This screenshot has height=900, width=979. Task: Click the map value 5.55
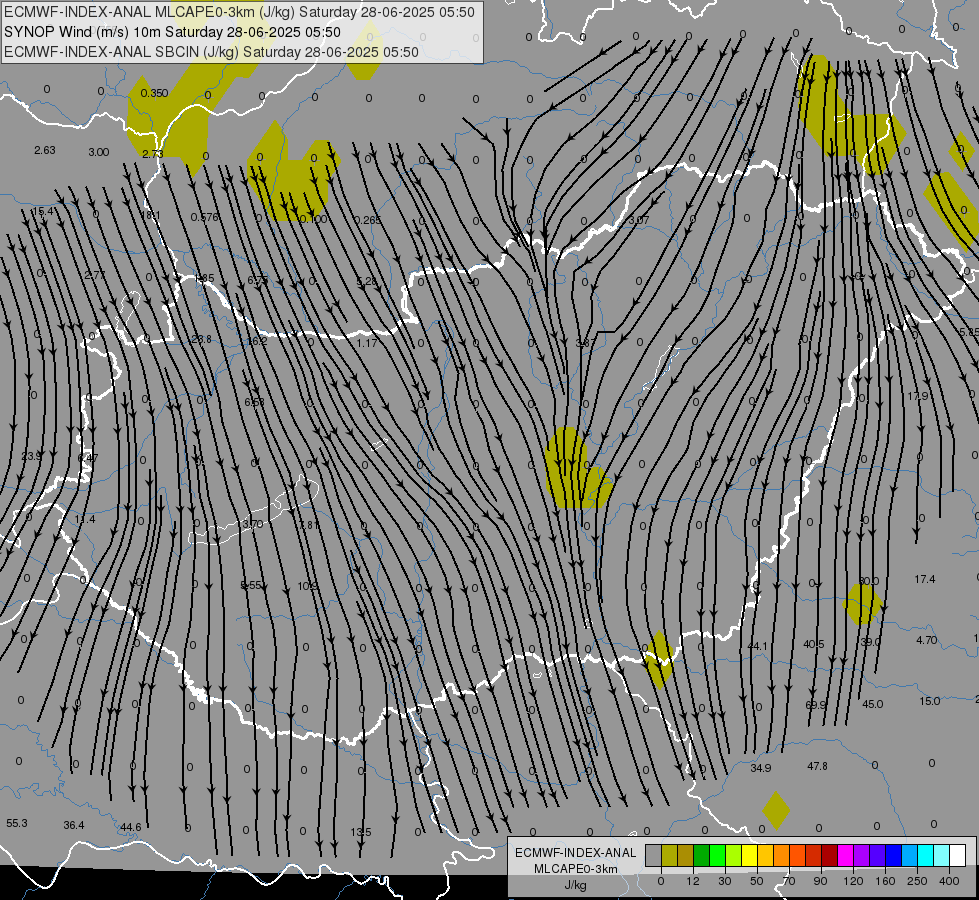251,585
